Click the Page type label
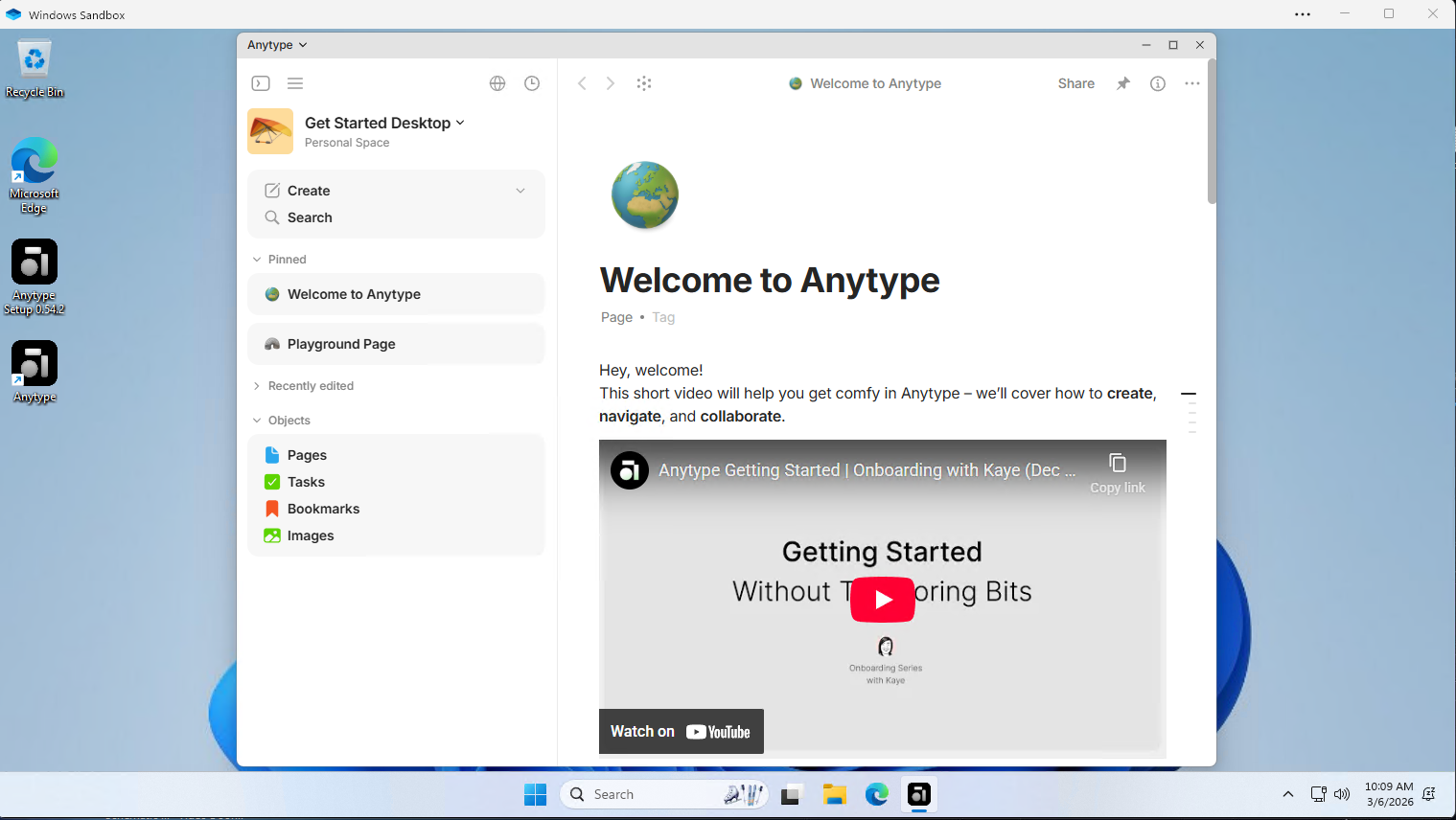This screenshot has height=820, width=1456. coord(616,317)
